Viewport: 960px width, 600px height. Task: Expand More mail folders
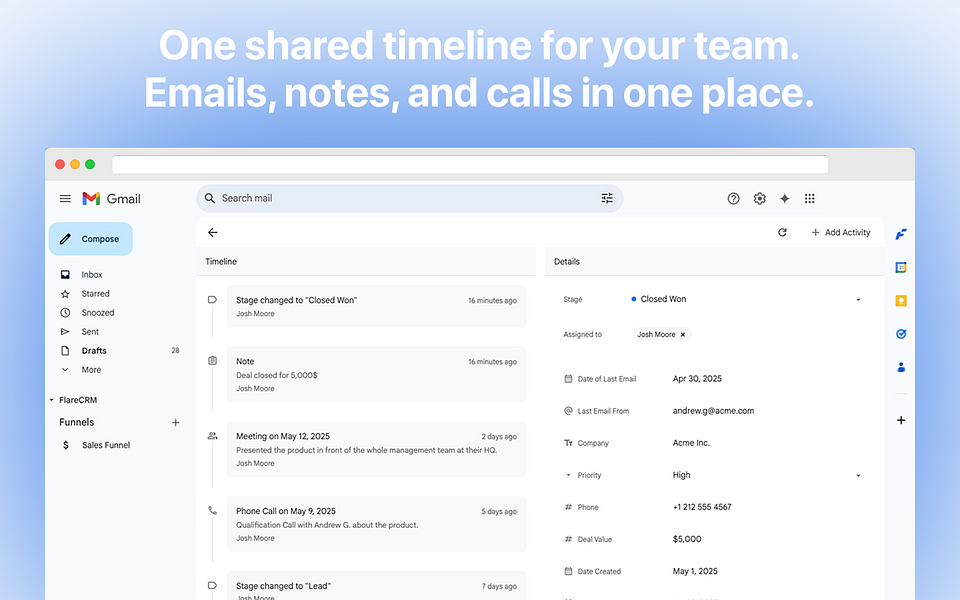91,370
